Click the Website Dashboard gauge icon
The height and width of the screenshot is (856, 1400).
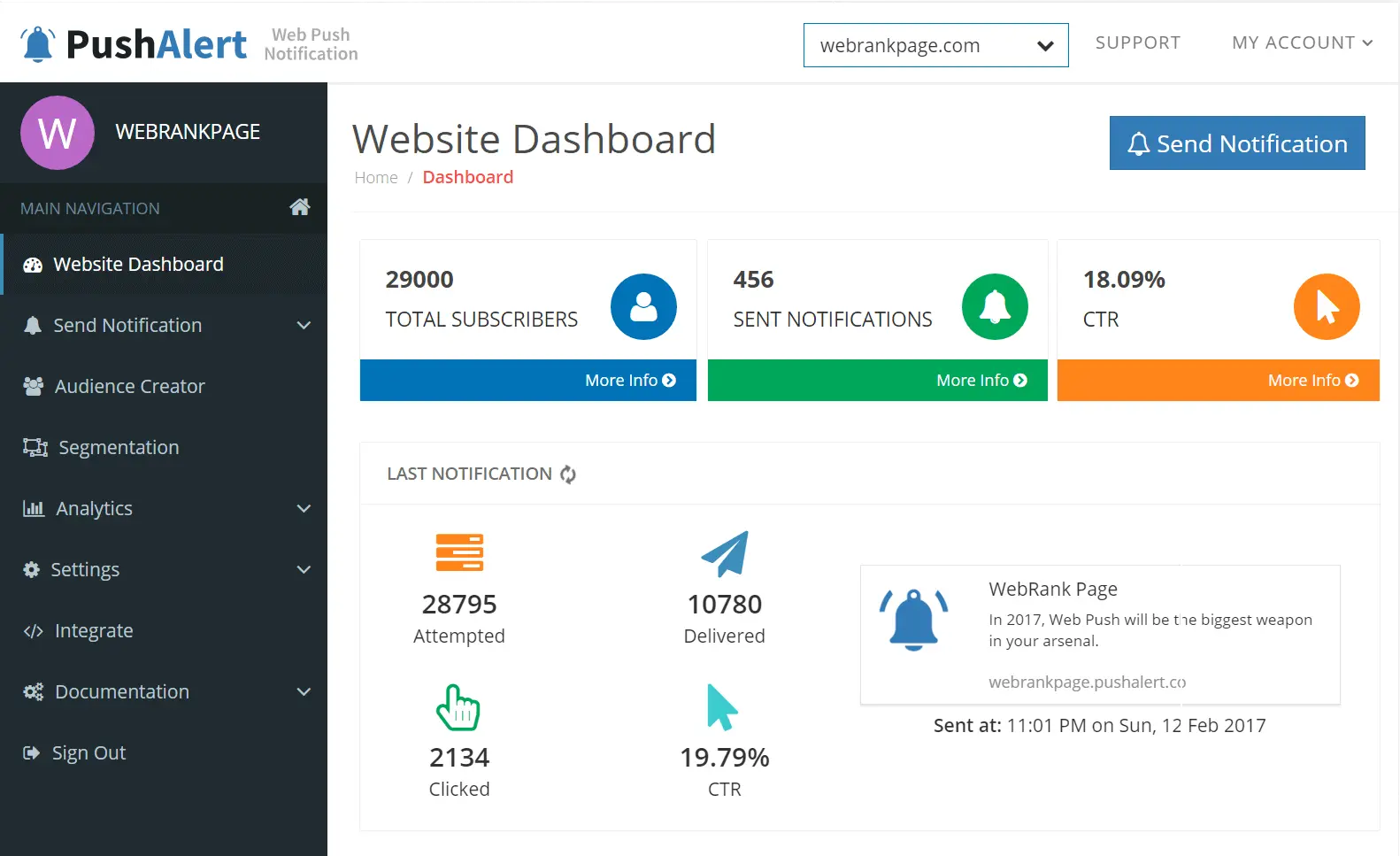[33, 265]
